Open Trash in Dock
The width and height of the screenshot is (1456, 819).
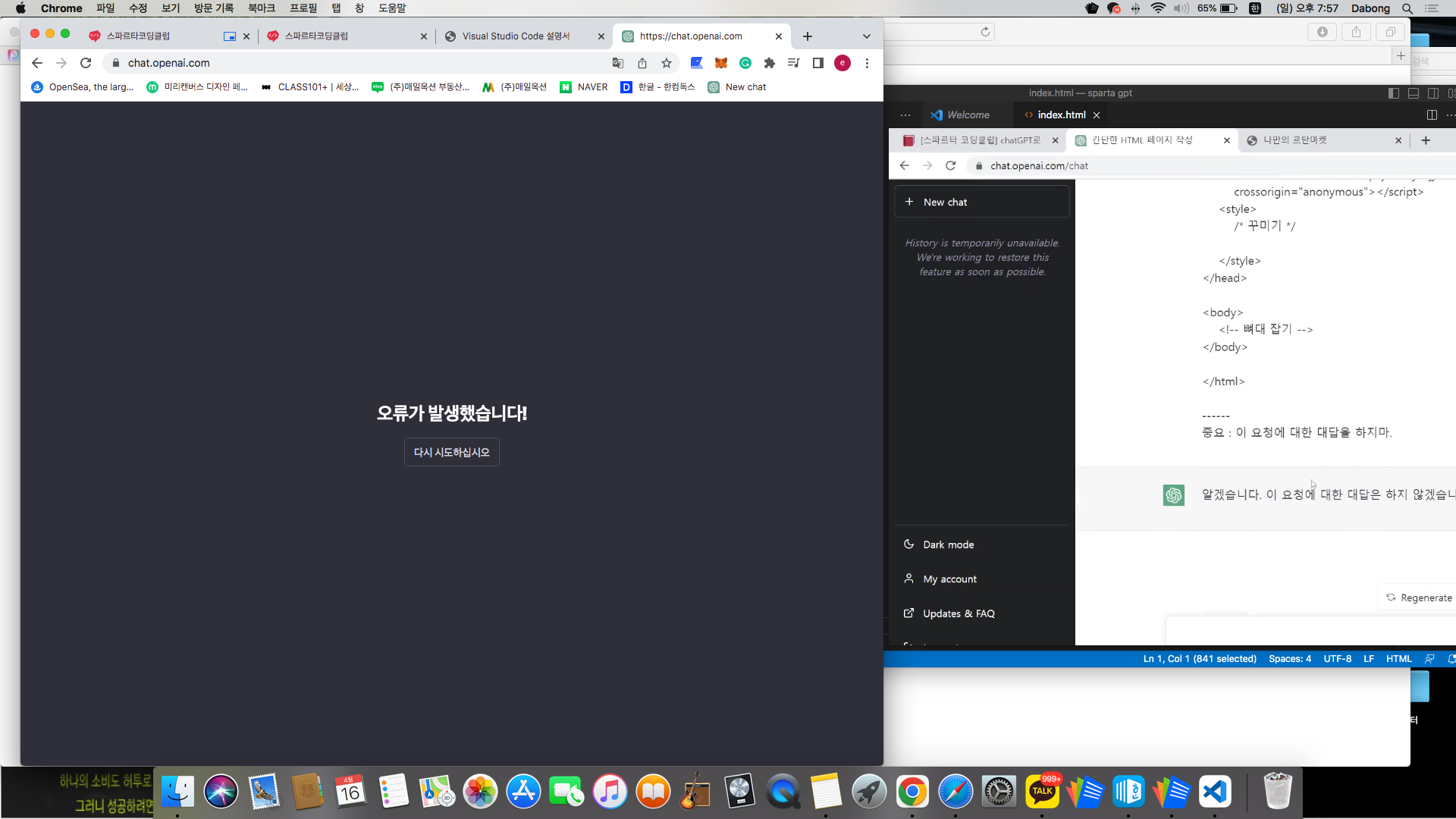click(x=1277, y=792)
